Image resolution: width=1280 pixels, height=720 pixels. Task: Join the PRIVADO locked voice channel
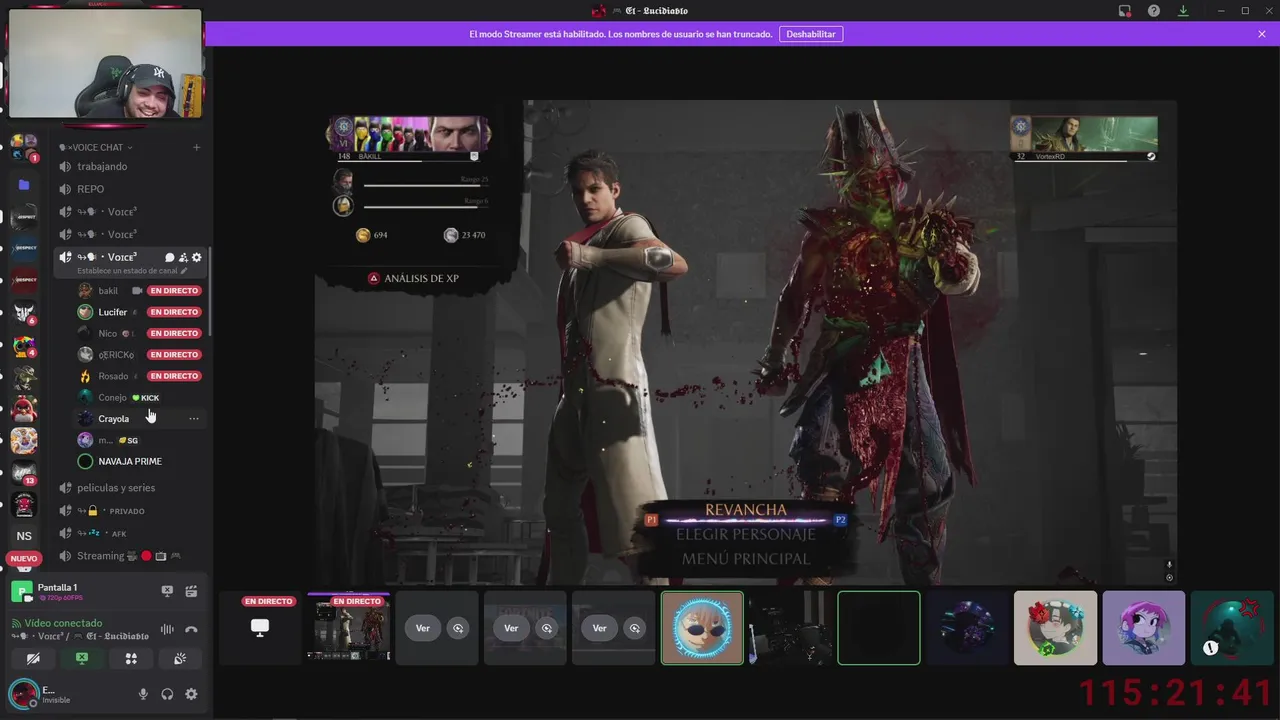pos(131,511)
